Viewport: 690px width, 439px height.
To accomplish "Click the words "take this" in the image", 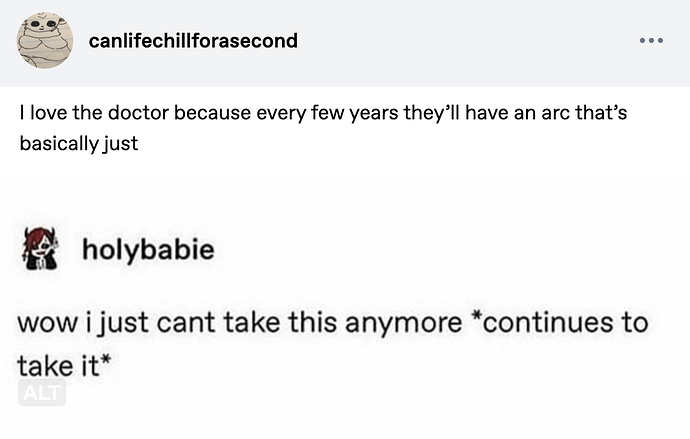I will pos(281,322).
